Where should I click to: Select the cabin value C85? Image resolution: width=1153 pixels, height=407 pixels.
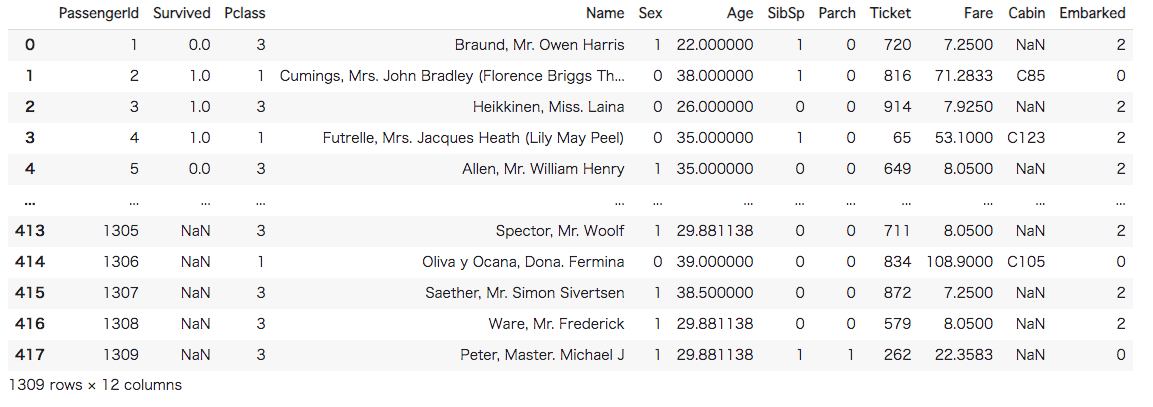click(1029, 76)
